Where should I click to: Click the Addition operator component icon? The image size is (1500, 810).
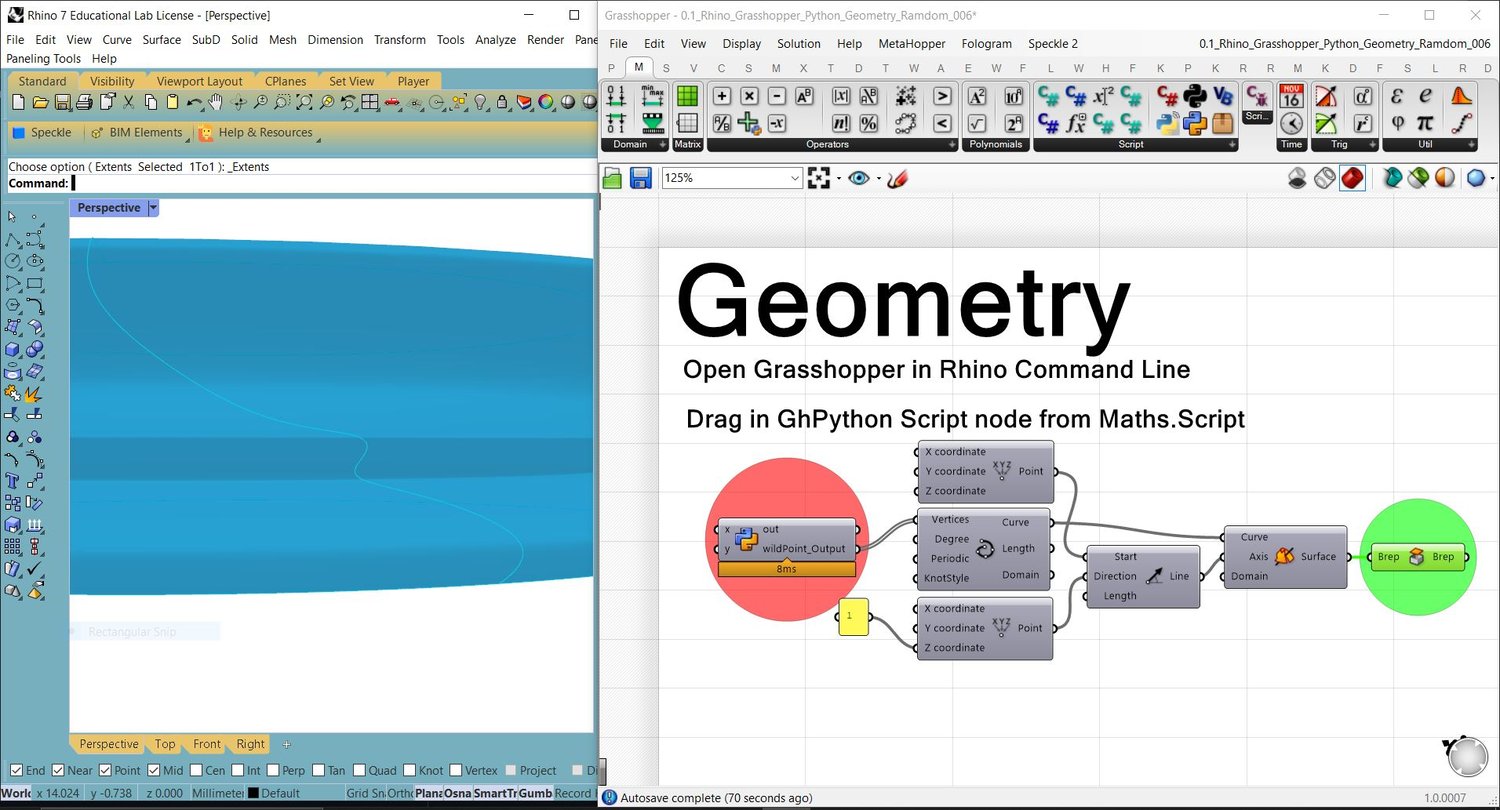[721, 96]
